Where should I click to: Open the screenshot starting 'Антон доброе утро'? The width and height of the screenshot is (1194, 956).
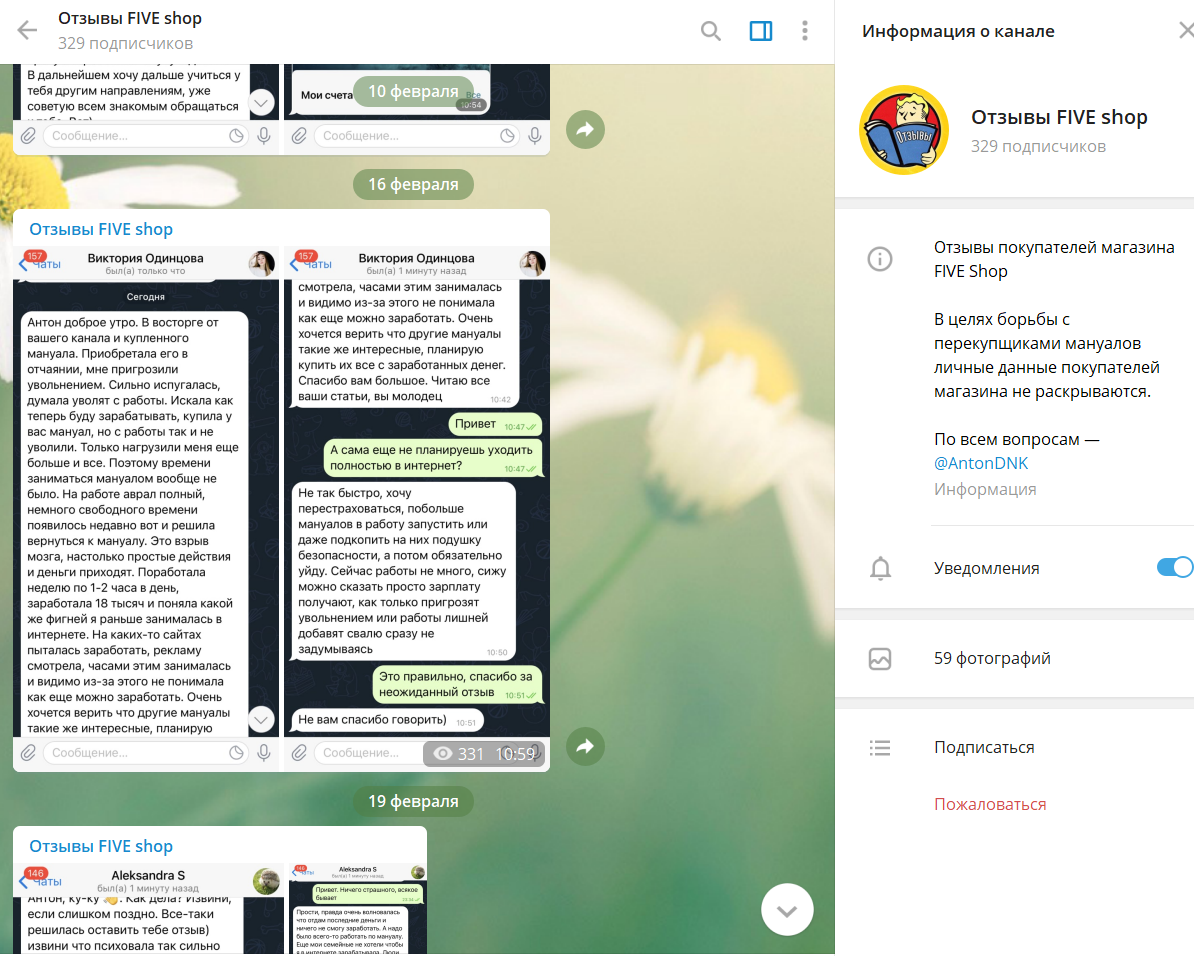click(146, 509)
